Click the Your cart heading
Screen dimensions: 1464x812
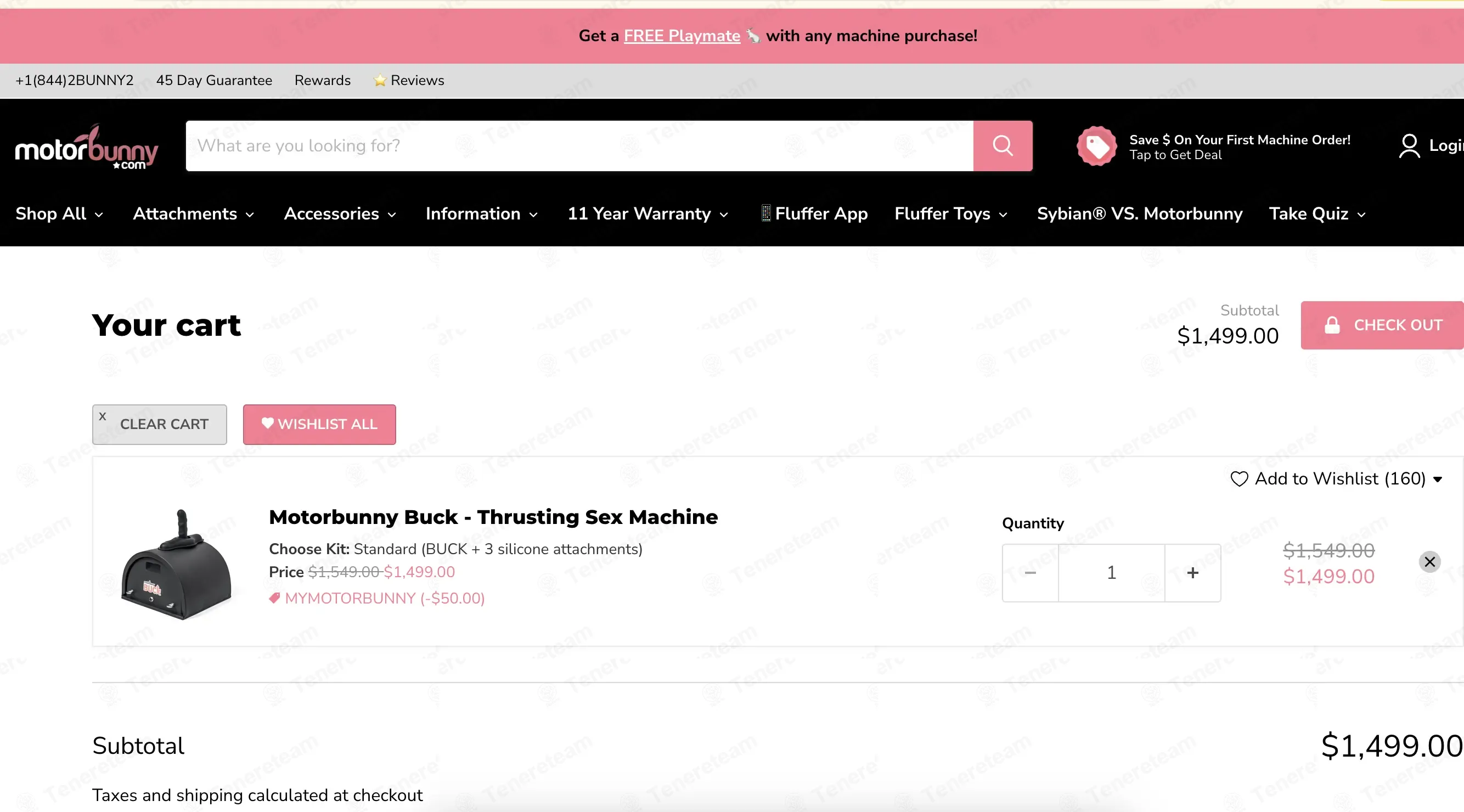click(x=166, y=325)
